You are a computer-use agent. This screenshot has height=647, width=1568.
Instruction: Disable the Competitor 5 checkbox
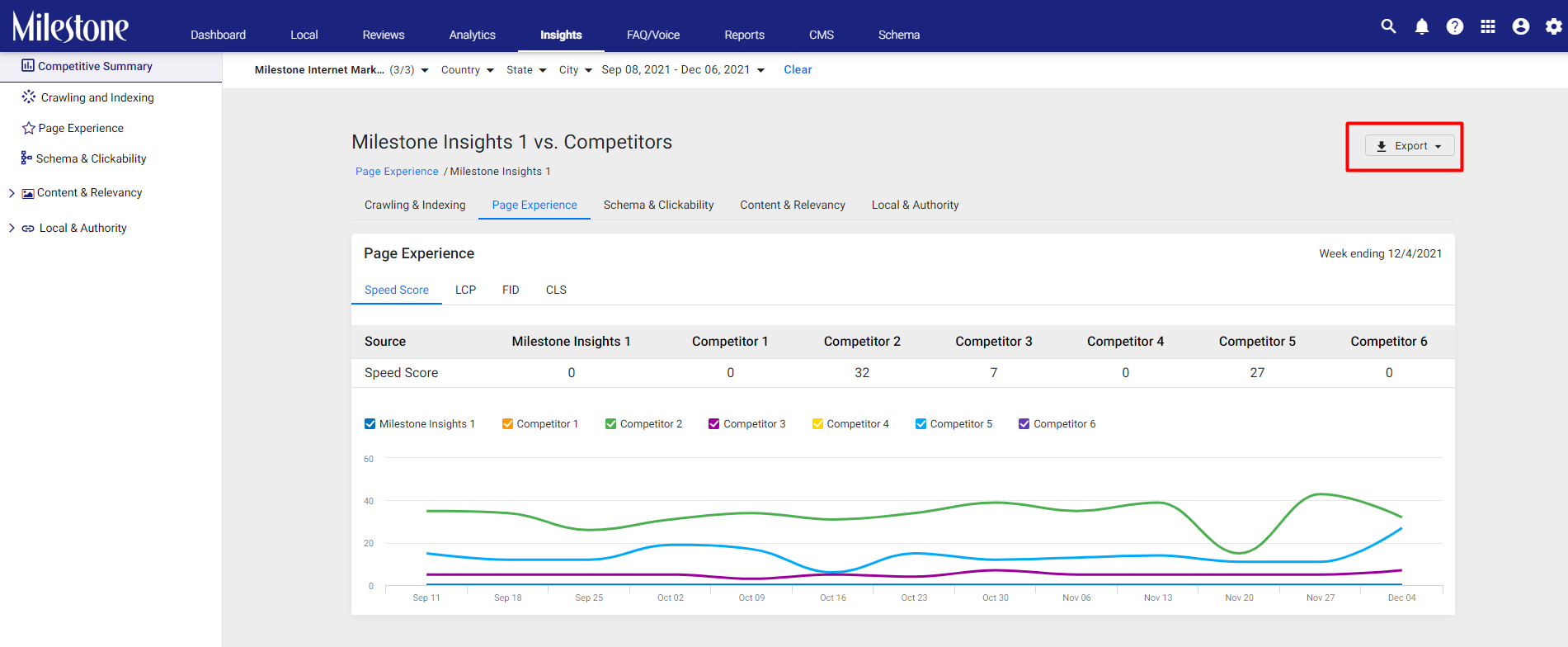[x=921, y=423]
